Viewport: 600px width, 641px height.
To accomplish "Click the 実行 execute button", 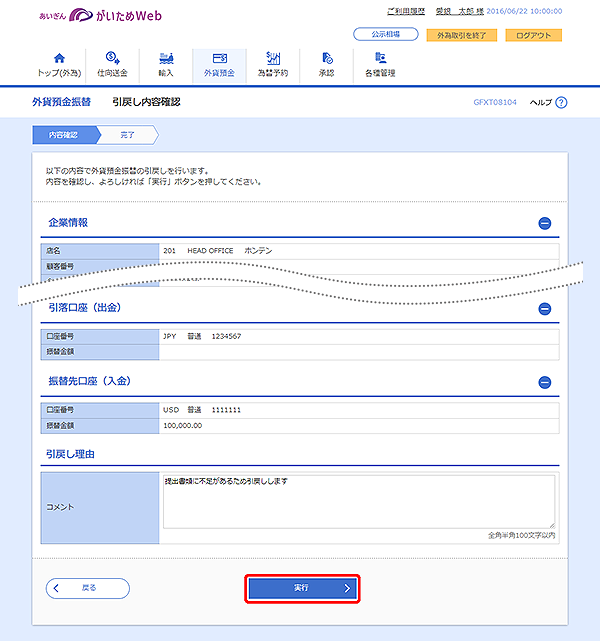I will pos(302,588).
